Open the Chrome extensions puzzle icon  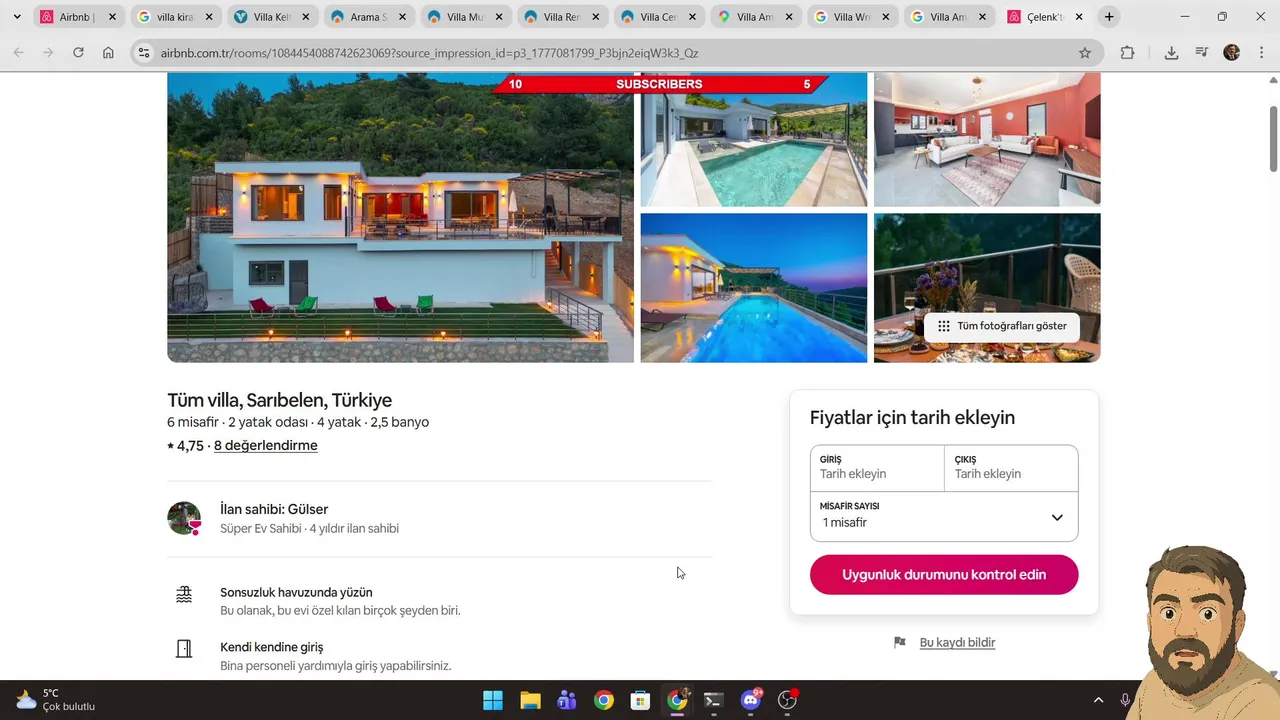pos(1127,53)
